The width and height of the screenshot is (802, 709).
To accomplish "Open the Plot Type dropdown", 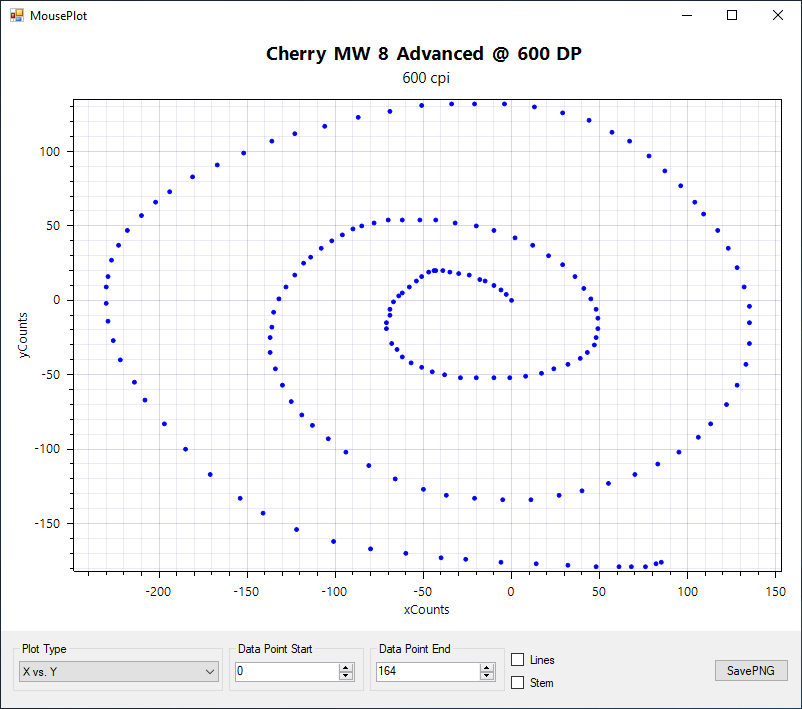I will (119, 672).
